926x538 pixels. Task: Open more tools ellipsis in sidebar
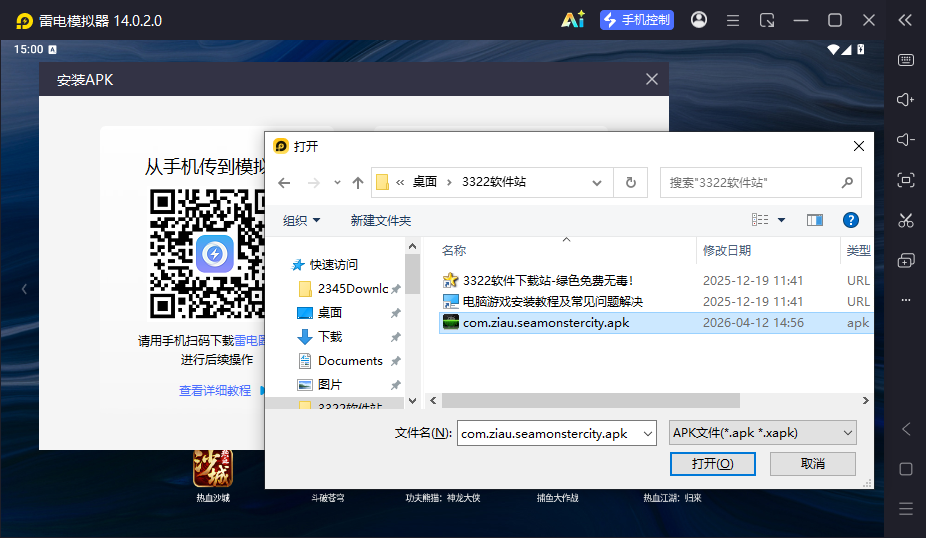906,300
